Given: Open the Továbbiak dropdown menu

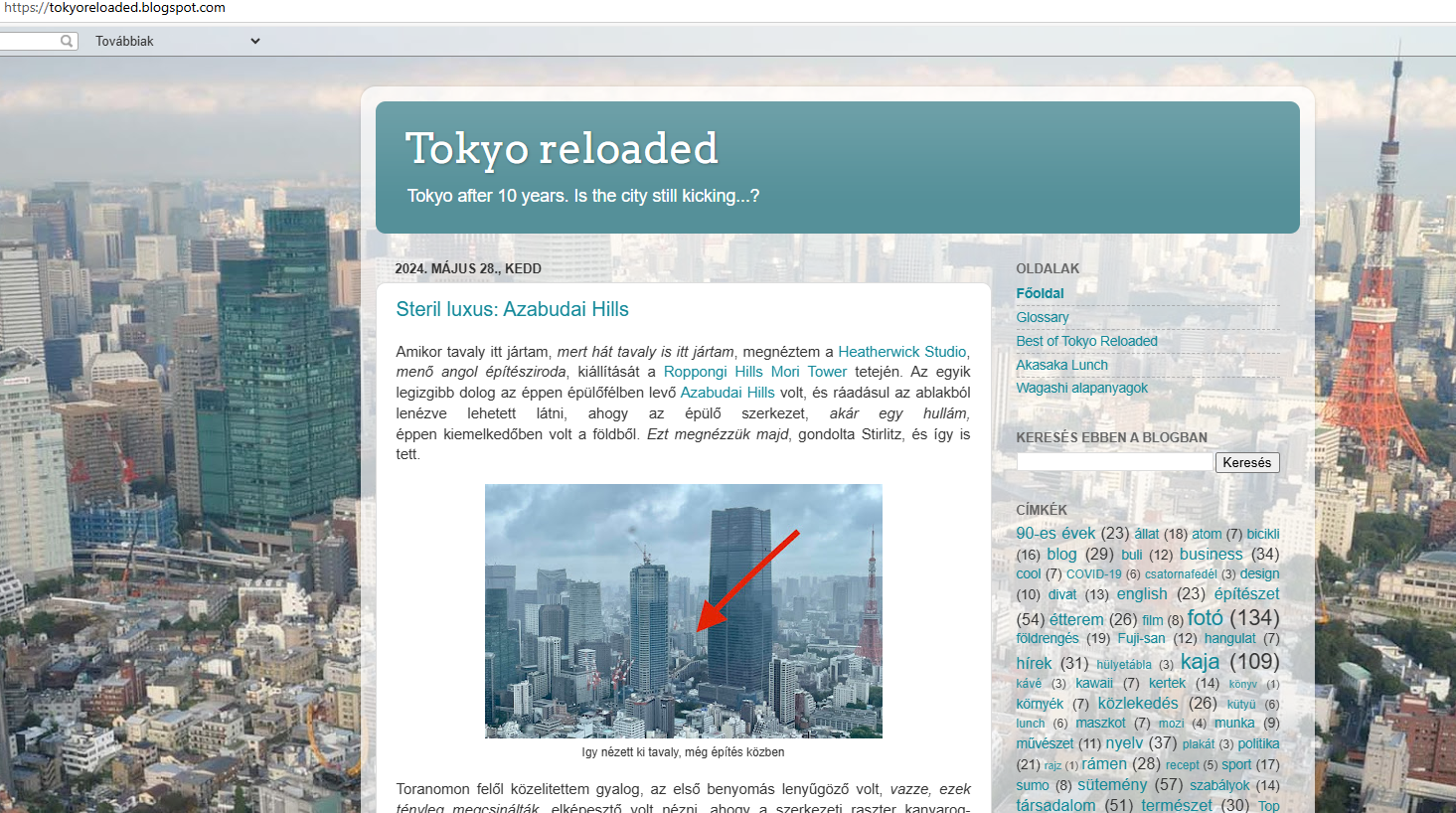Looking at the screenshot, I should pyautogui.click(x=178, y=41).
